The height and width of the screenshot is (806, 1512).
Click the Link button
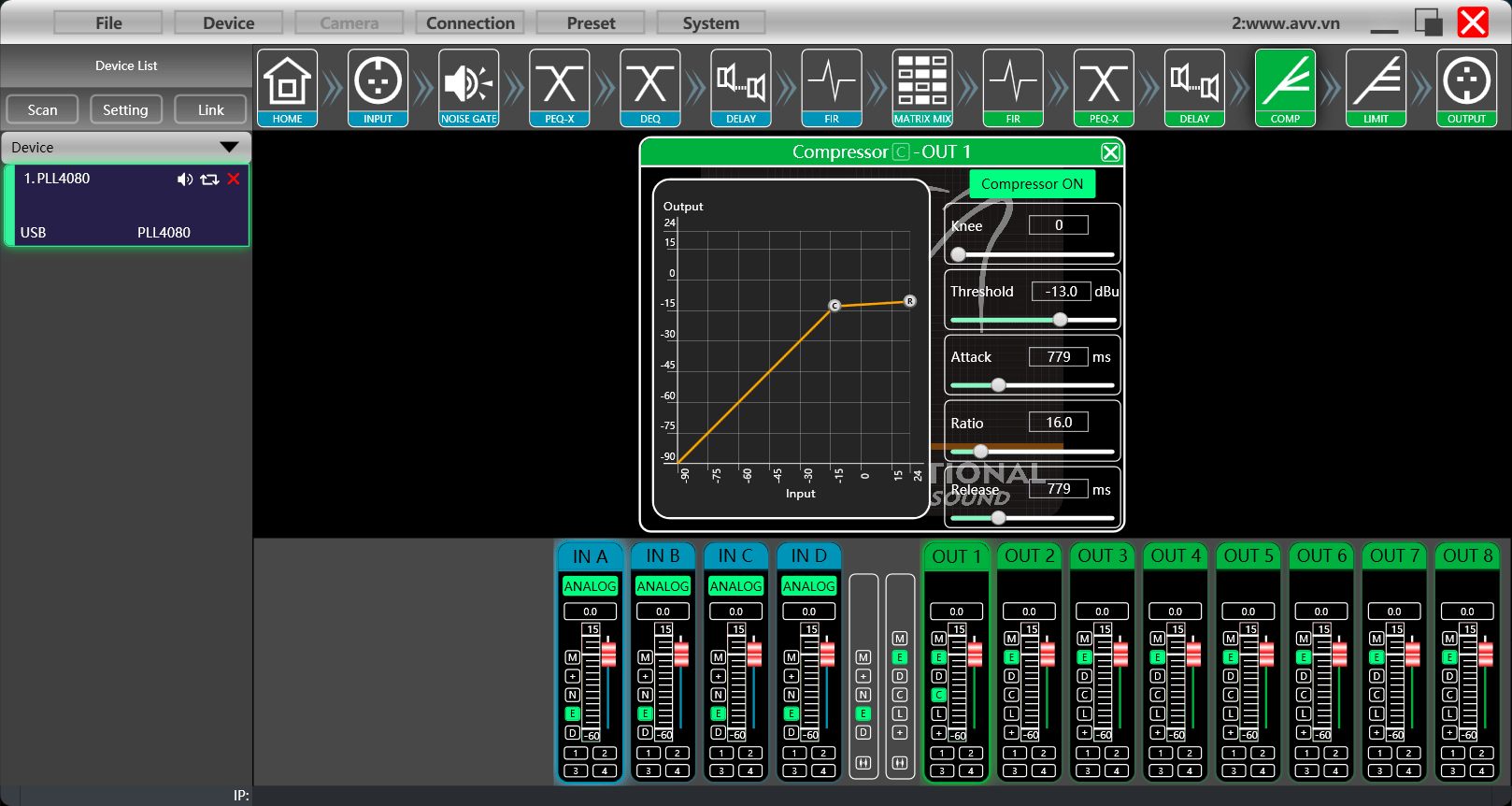point(210,110)
